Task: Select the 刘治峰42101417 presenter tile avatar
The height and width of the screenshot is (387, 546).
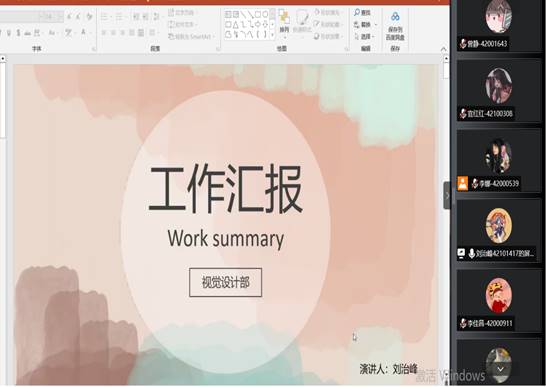Action: (499, 226)
